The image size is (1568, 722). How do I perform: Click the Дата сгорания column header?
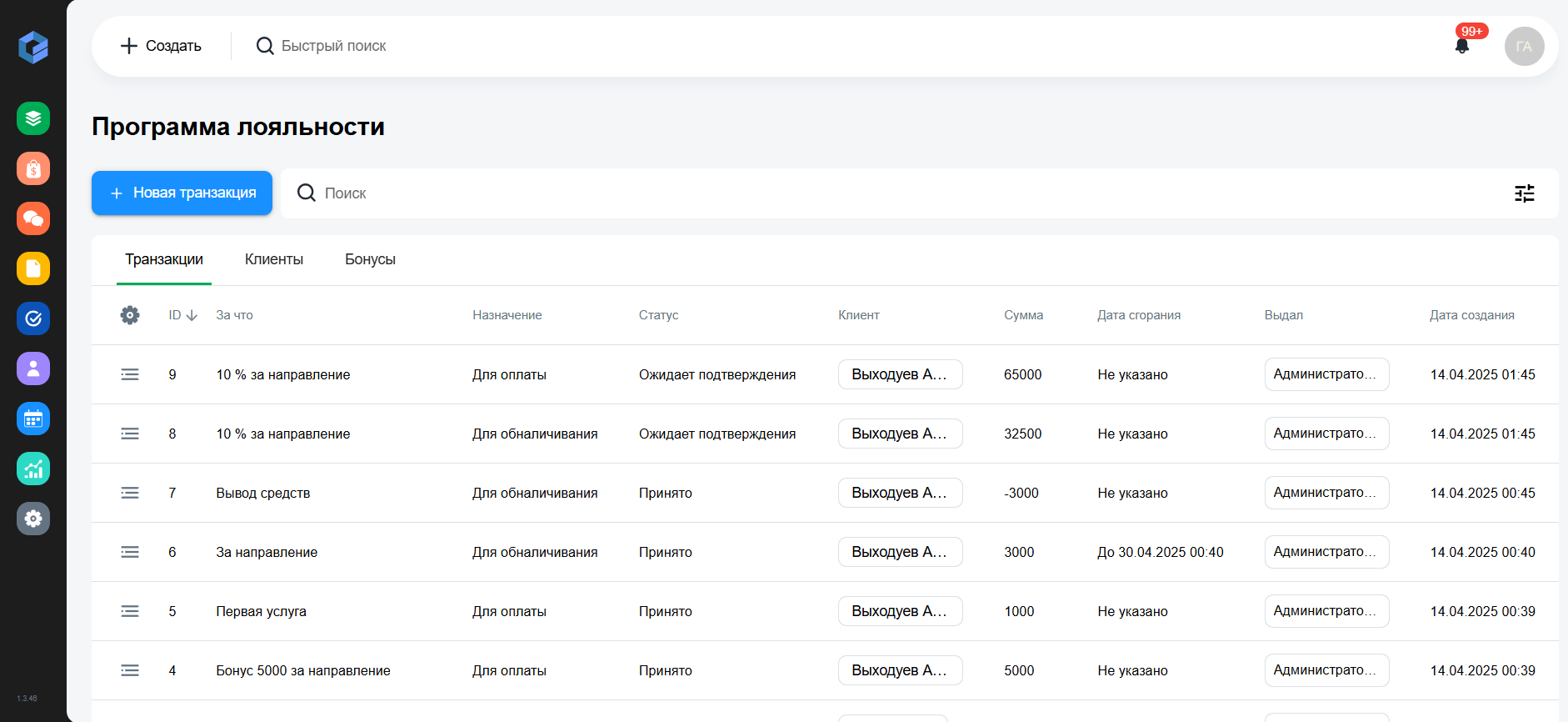point(1139,315)
